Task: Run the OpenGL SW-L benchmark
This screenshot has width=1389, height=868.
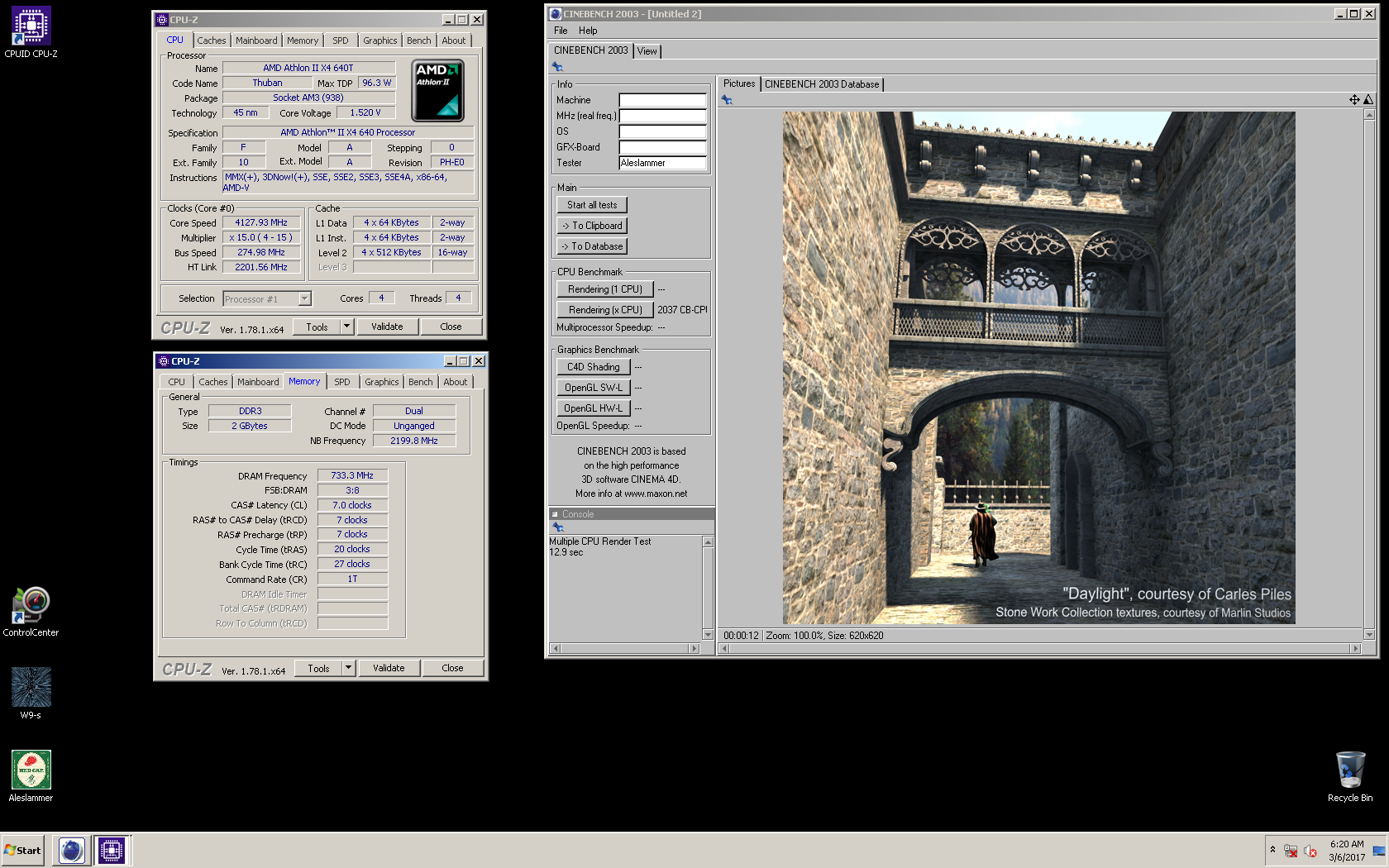Action: point(594,388)
